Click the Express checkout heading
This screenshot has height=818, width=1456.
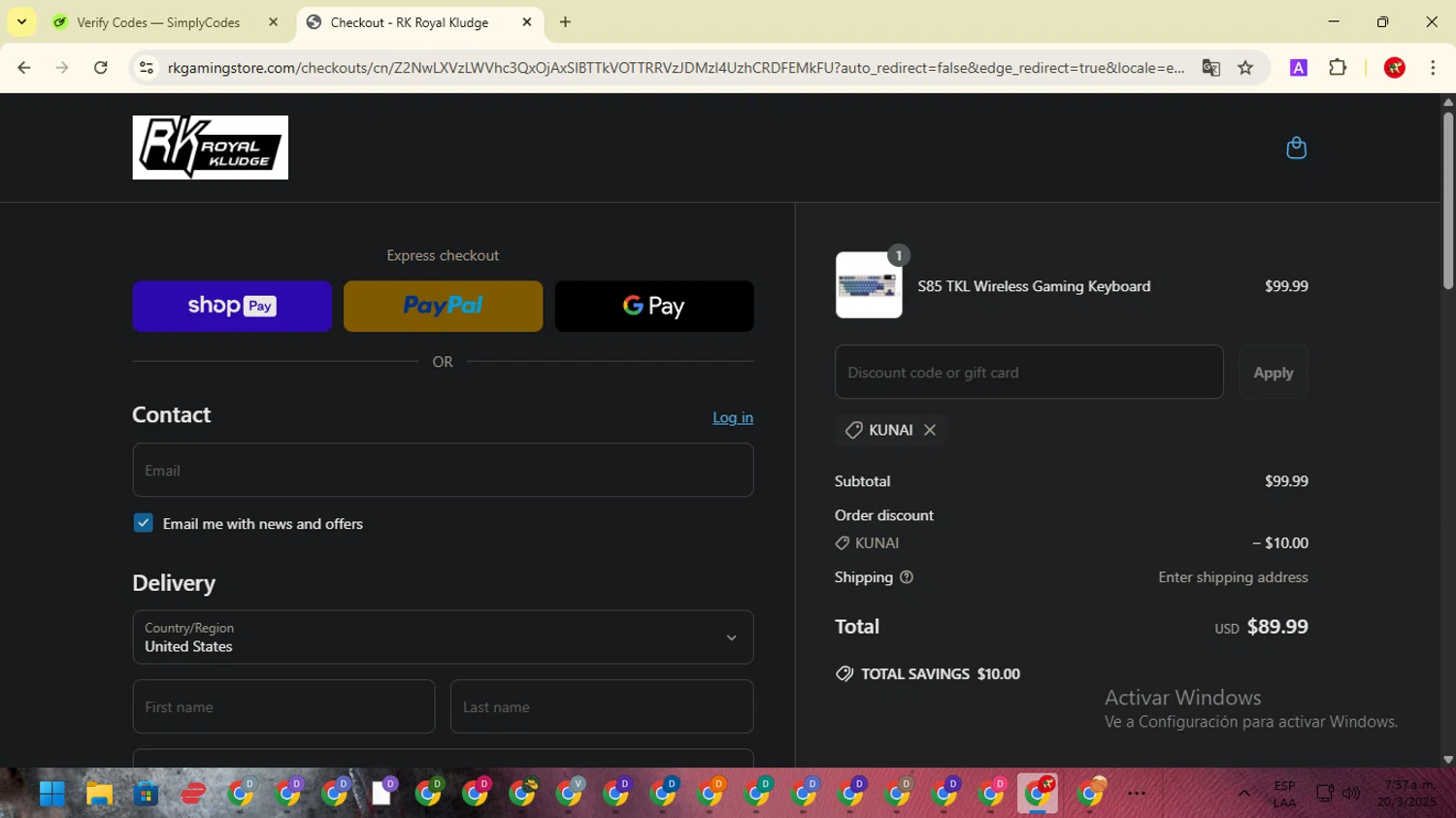(443, 255)
